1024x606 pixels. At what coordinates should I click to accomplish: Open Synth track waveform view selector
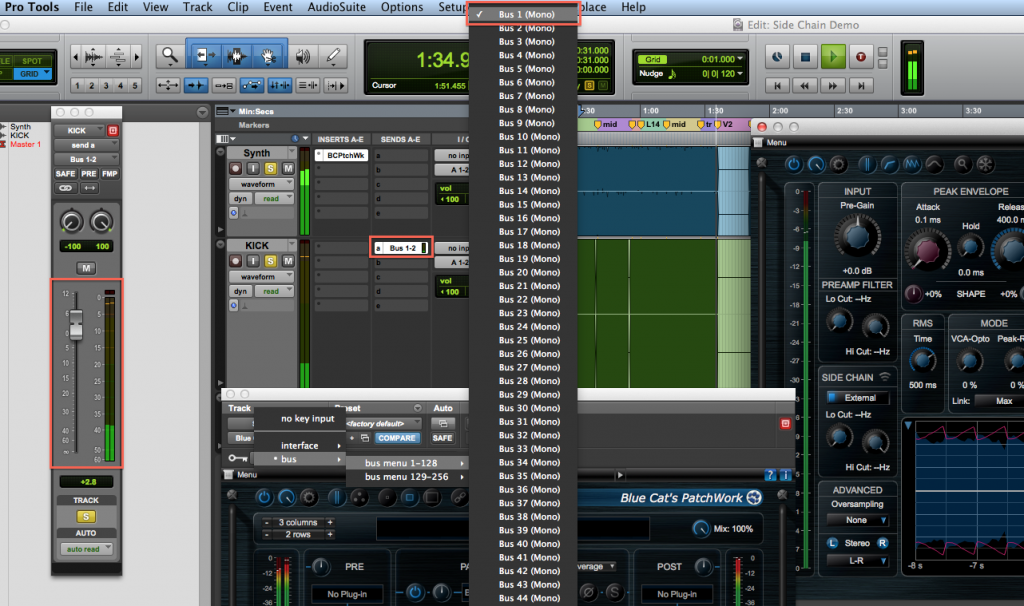[x=261, y=184]
